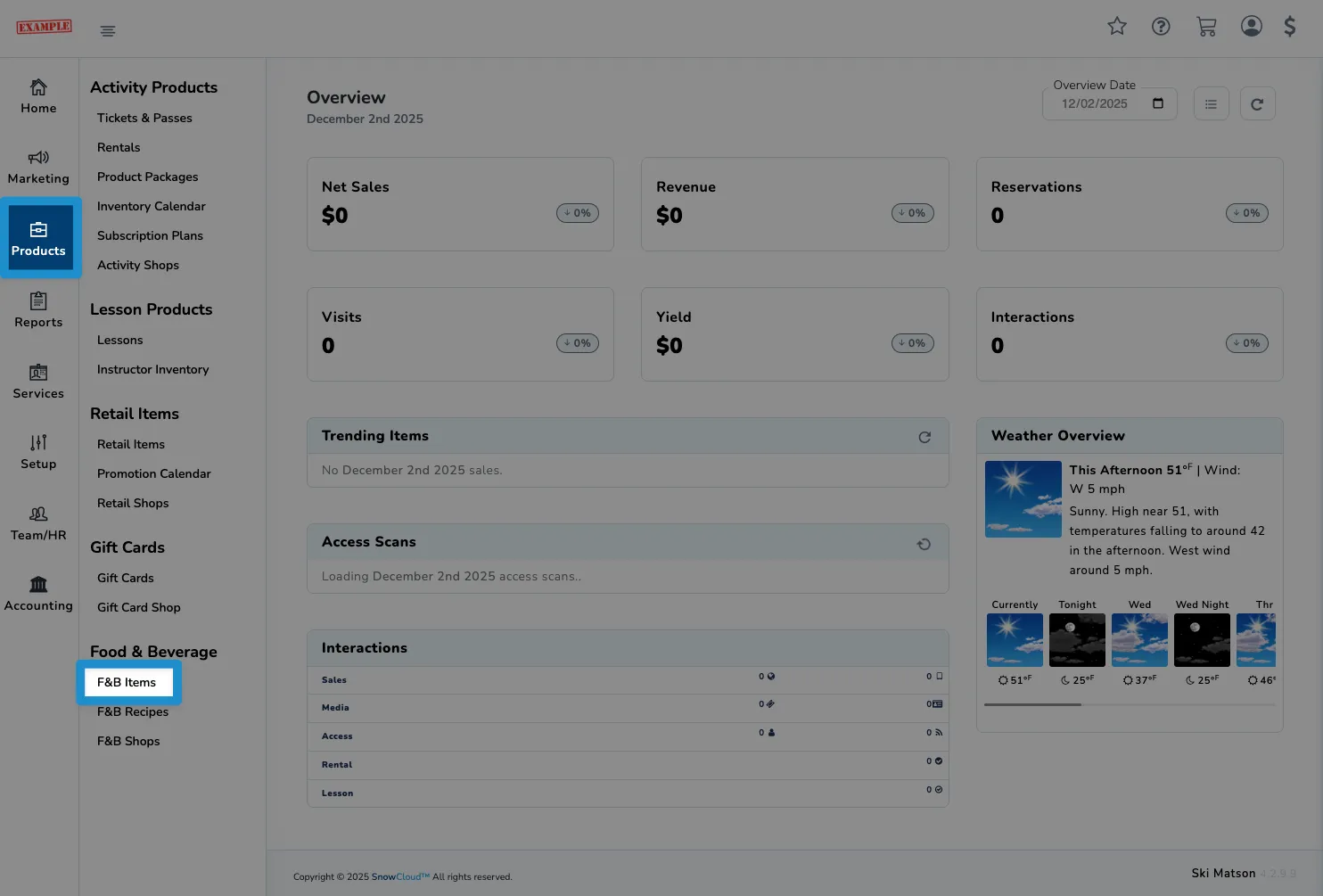Click Ski Matson text in footer
The image size is (1323, 896).
[1223, 874]
